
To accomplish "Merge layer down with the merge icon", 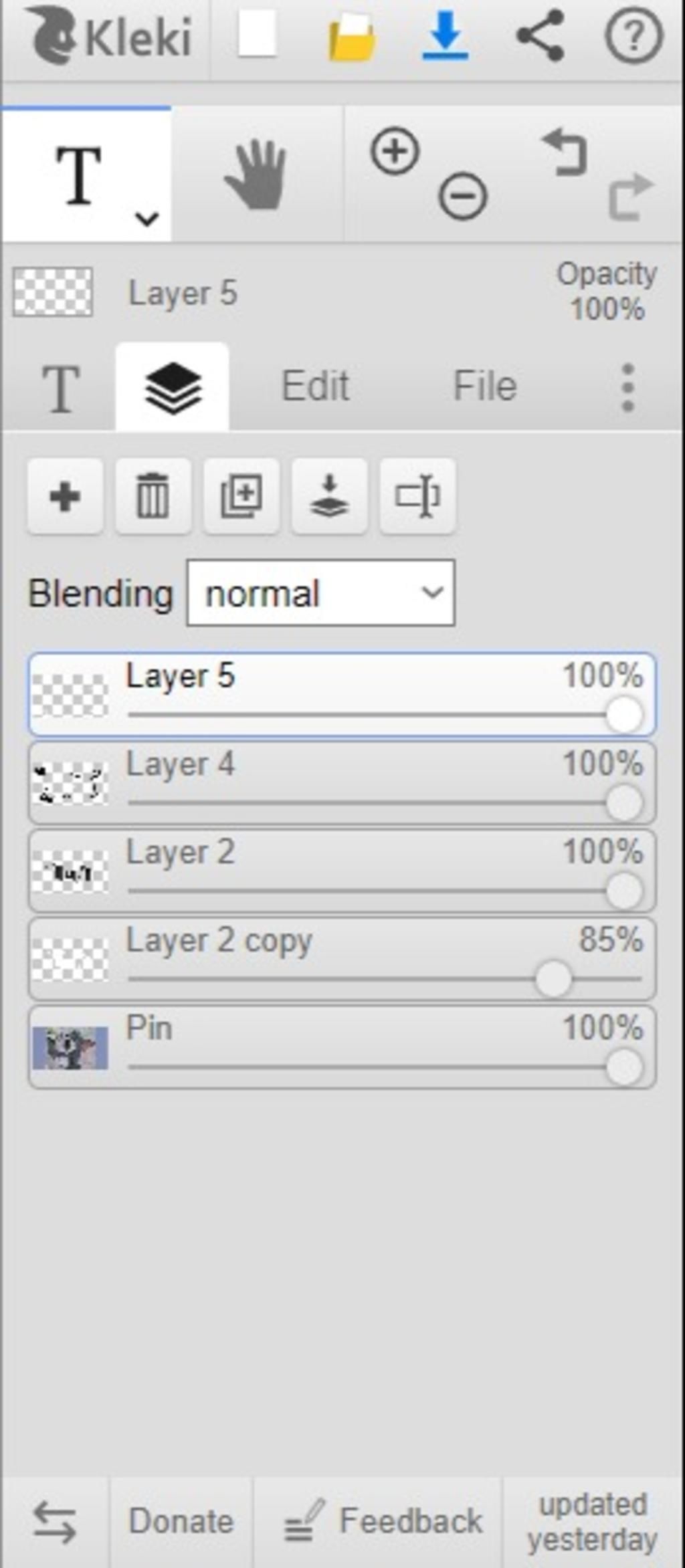I will pos(330,496).
